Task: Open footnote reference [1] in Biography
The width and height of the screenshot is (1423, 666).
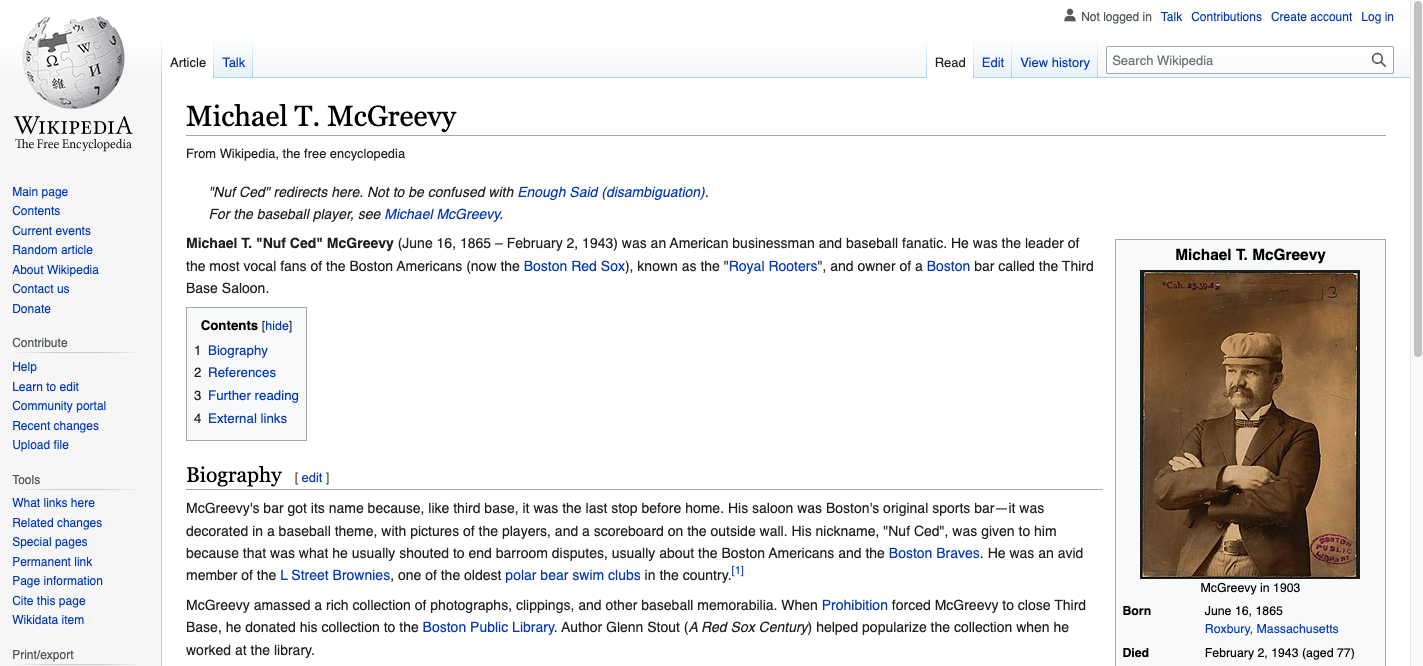Action: click(x=737, y=569)
